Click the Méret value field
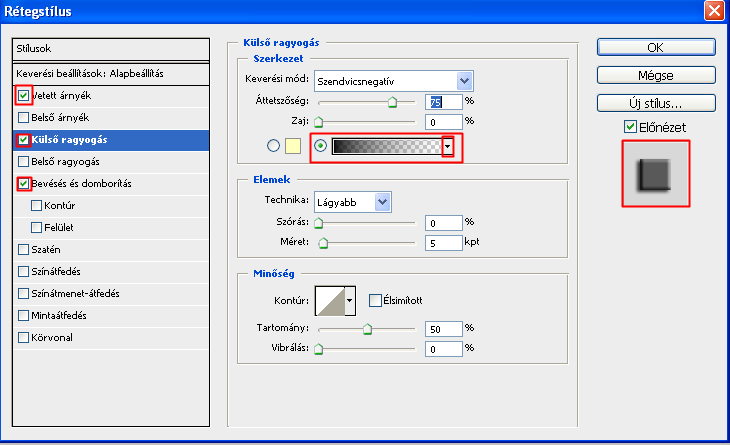Image resolution: width=730 pixels, height=445 pixels. [444, 243]
